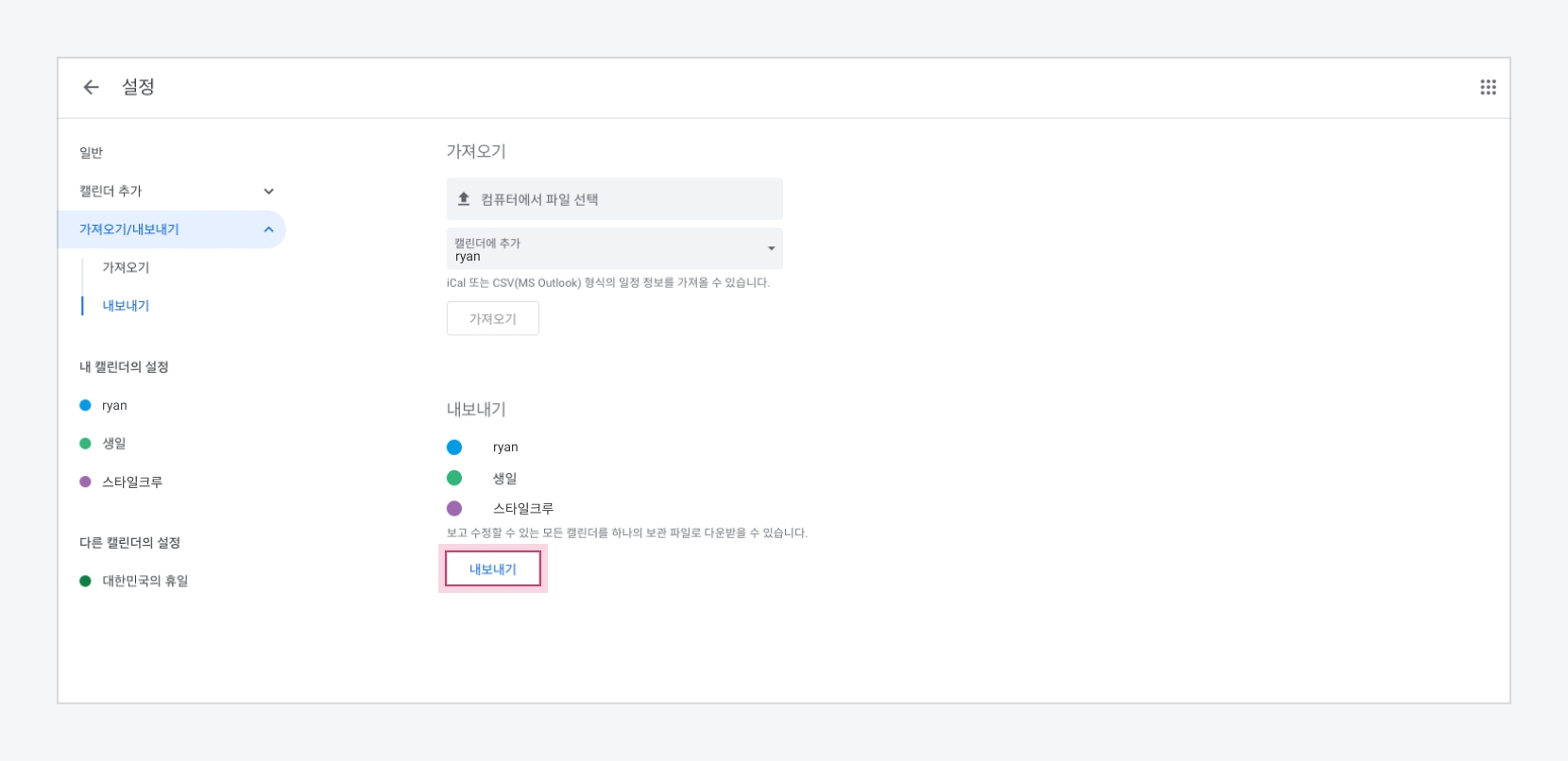Click the 가져오기 import button
The image size is (1568, 761).
pyautogui.click(x=492, y=318)
